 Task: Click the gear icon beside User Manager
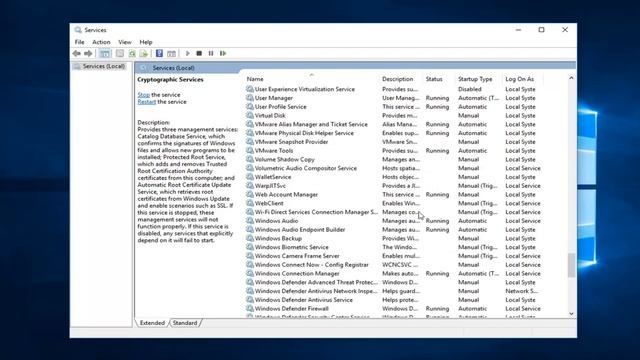[250, 98]
